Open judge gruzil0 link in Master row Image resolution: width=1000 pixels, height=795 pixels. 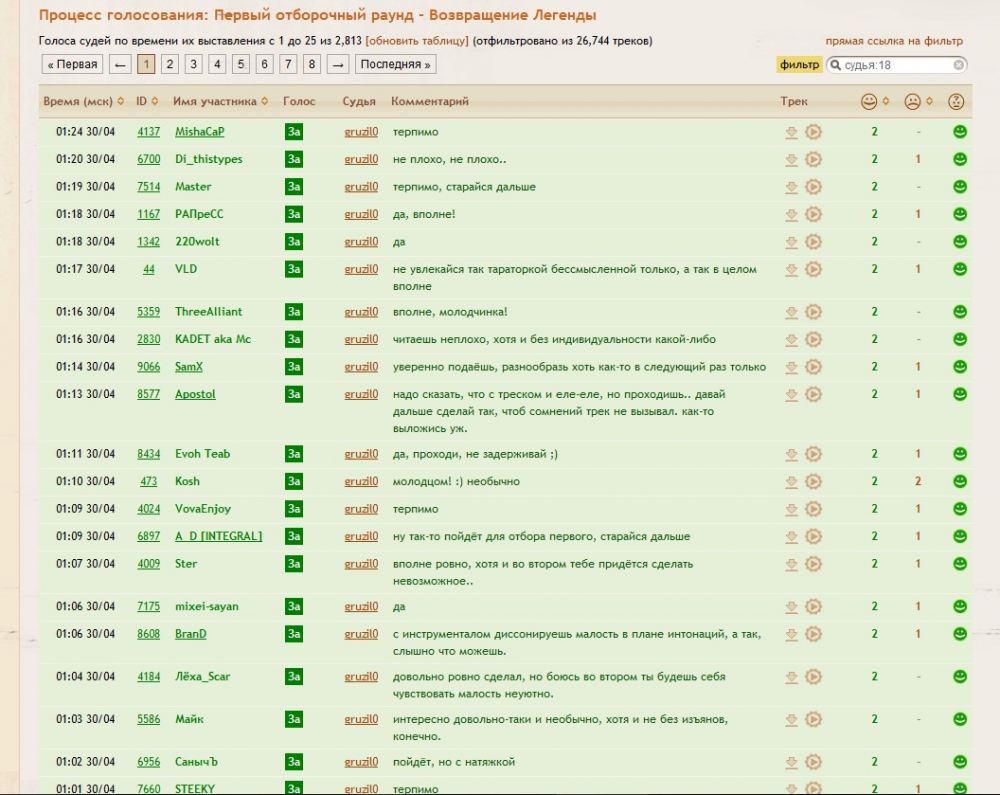tap(361, 187)
